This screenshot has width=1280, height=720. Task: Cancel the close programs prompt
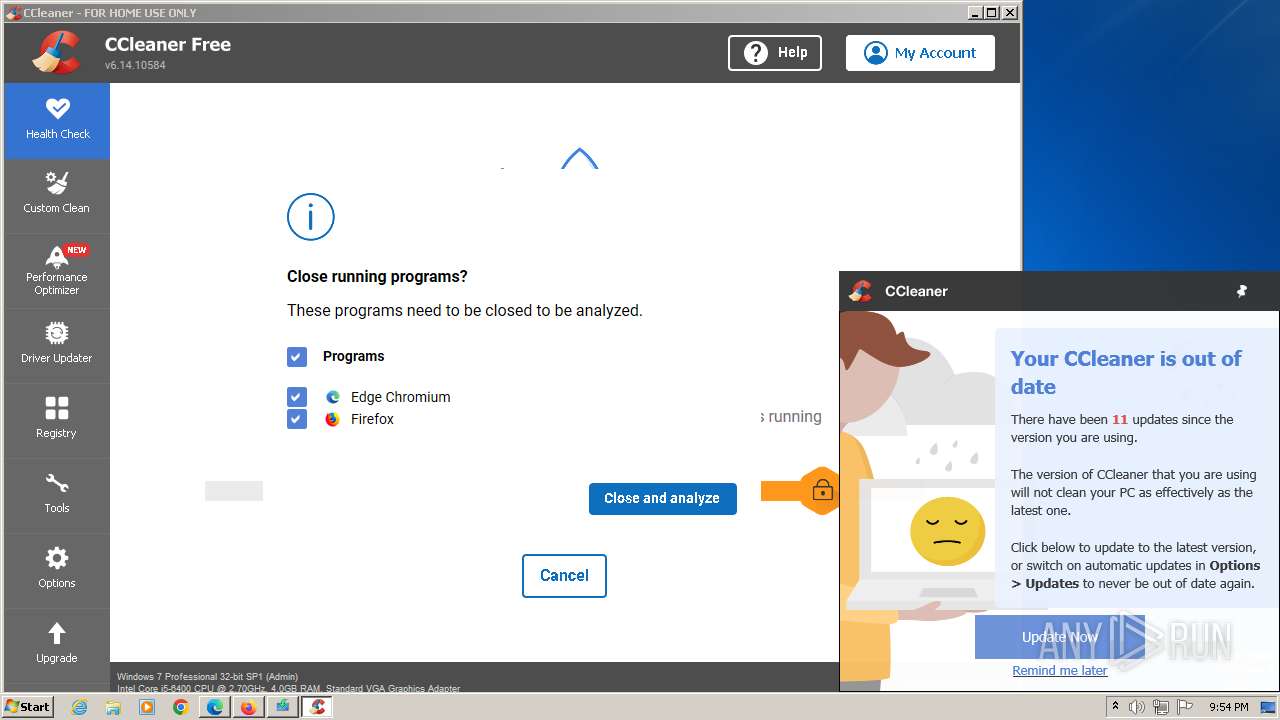click(564, 576)
